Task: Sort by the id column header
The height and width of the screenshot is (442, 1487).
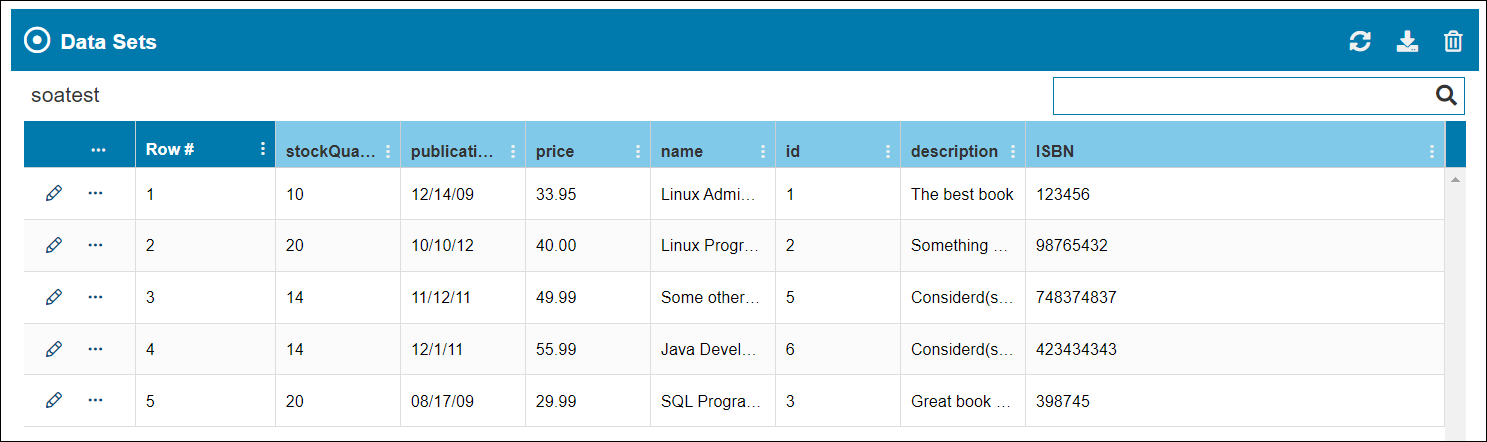Action: point(793,152)
